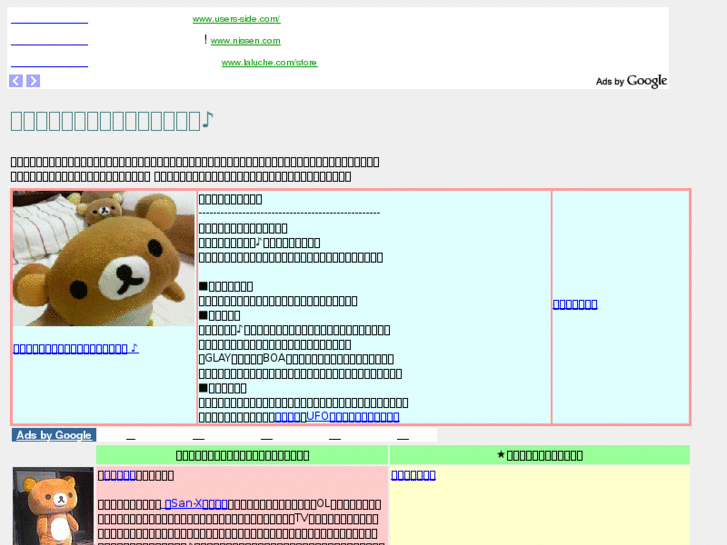Open the link in the yellow section
Viewport: 727px width, 545px height.
click(413, 475)
